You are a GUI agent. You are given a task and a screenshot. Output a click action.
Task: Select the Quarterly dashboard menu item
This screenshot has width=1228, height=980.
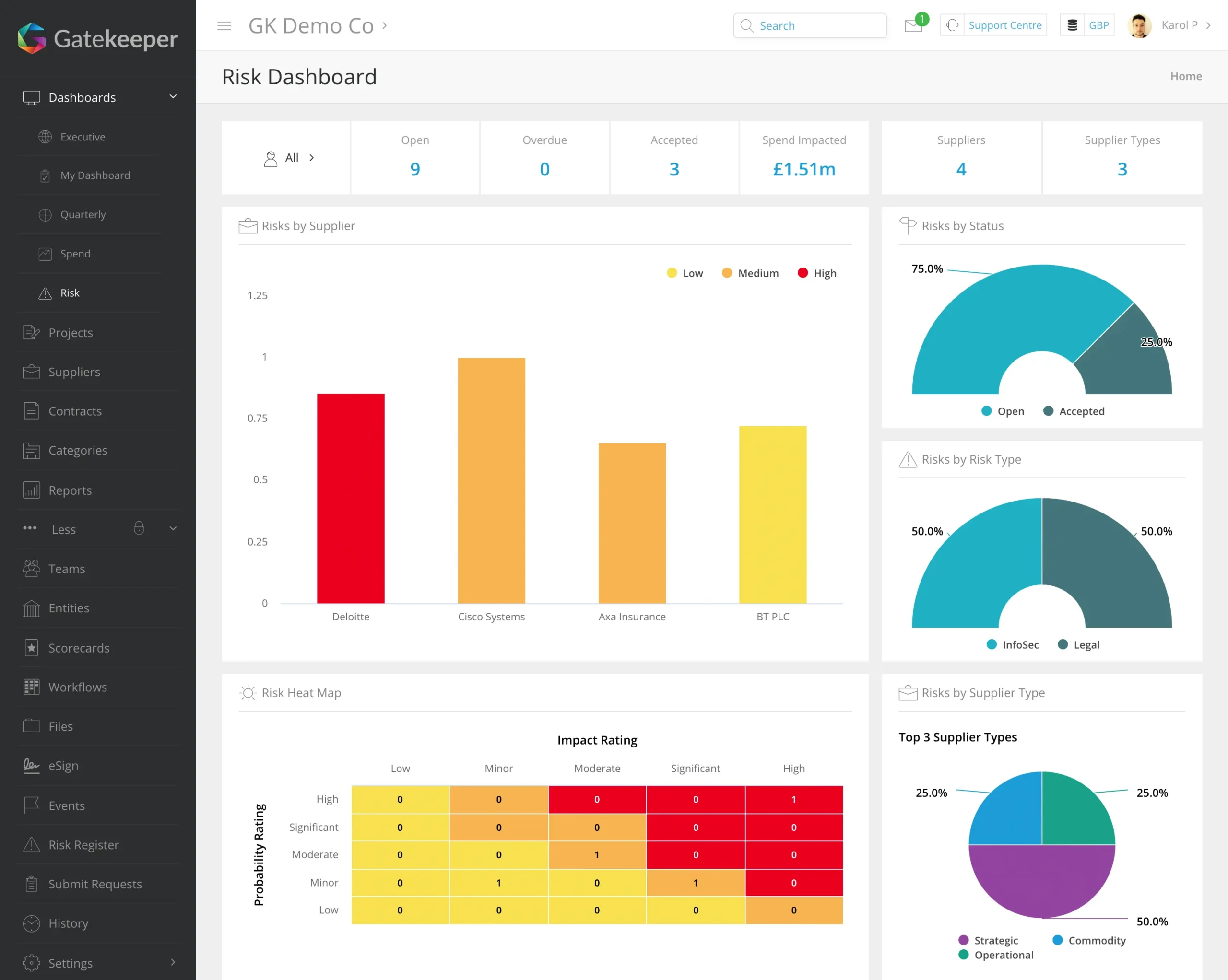pyautogui.click(x=83, y=214)
